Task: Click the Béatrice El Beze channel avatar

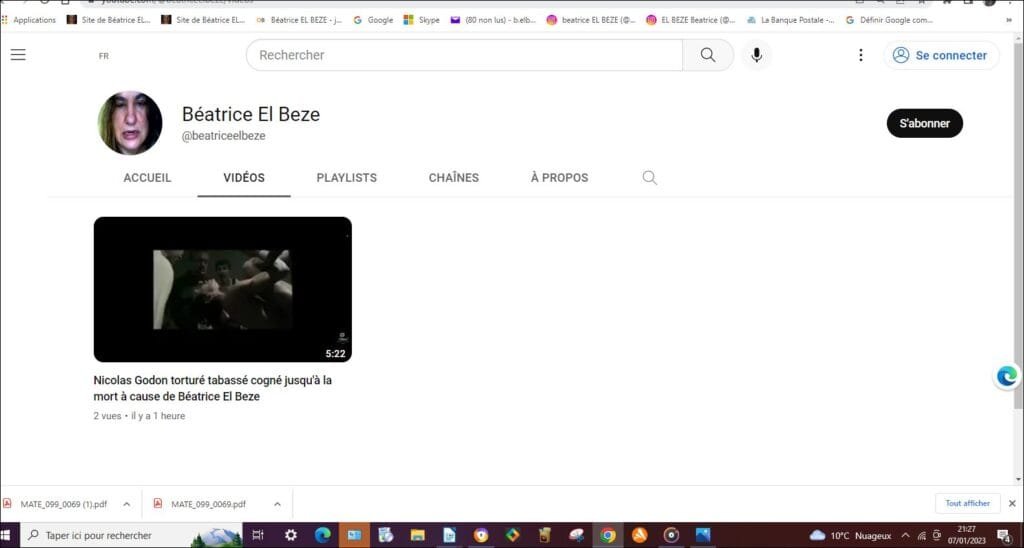Action: click(130, 123)
